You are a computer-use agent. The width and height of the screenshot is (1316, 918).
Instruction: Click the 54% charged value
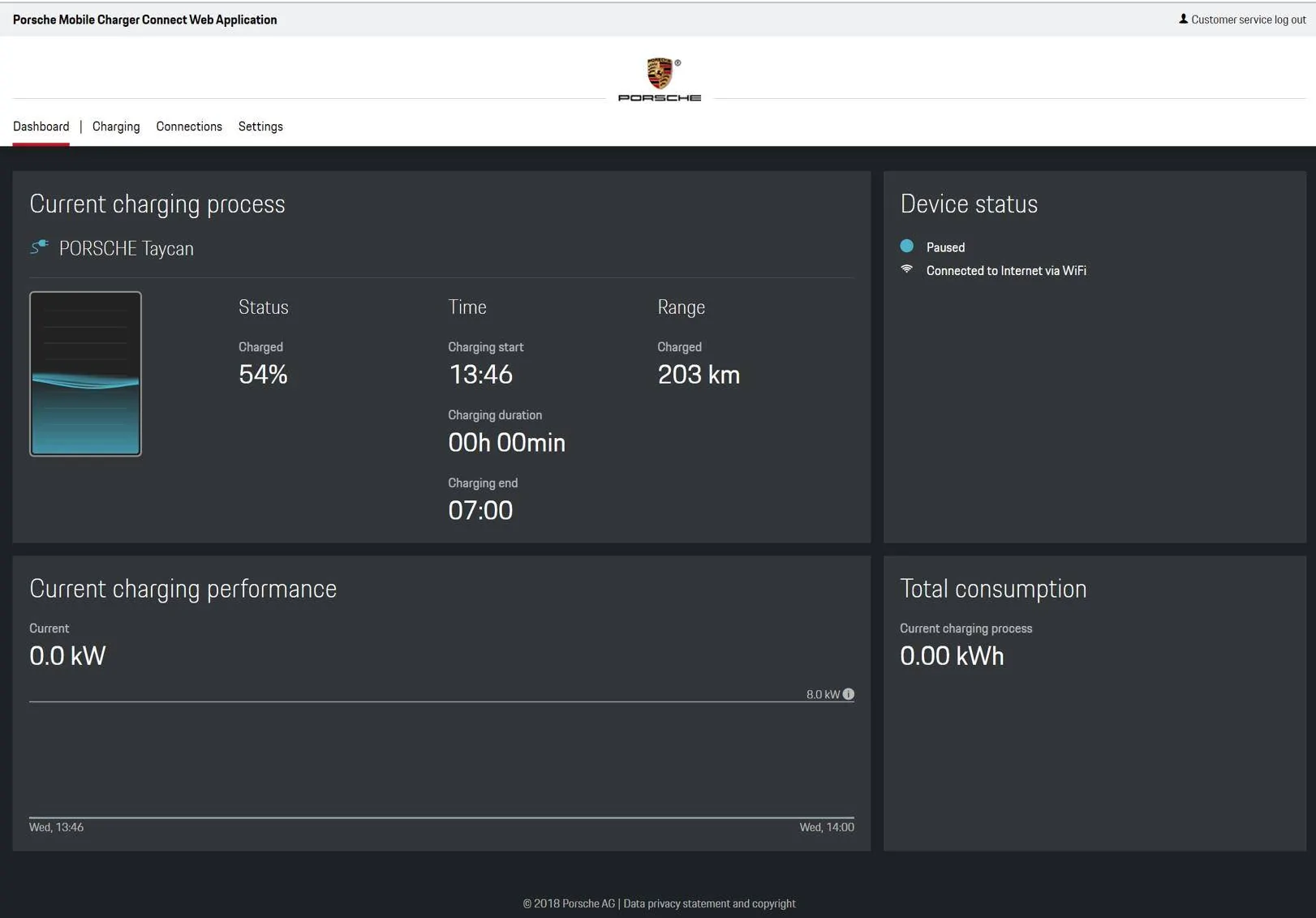point(263,375)
